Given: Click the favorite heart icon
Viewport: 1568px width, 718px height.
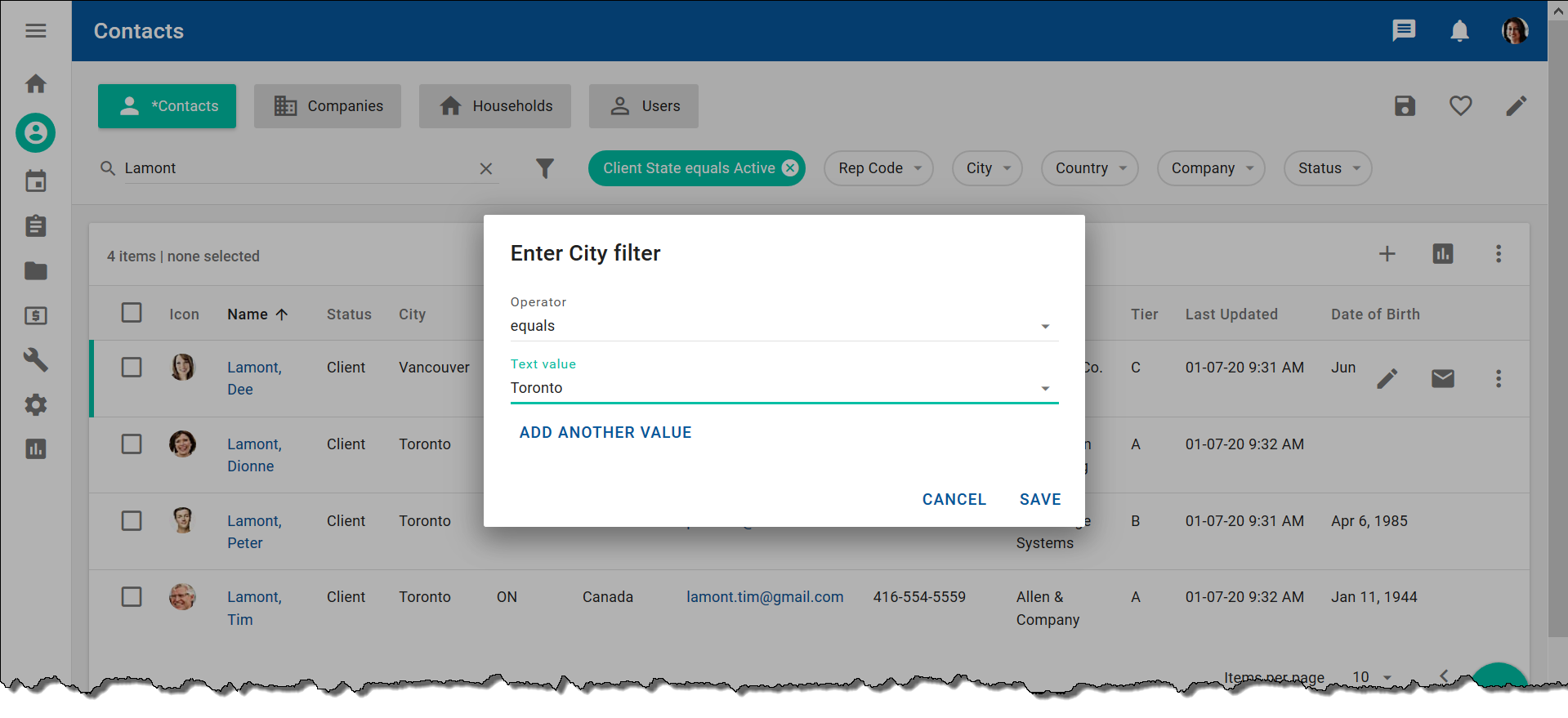Looking at the screenshot, I should point(1460,105).
